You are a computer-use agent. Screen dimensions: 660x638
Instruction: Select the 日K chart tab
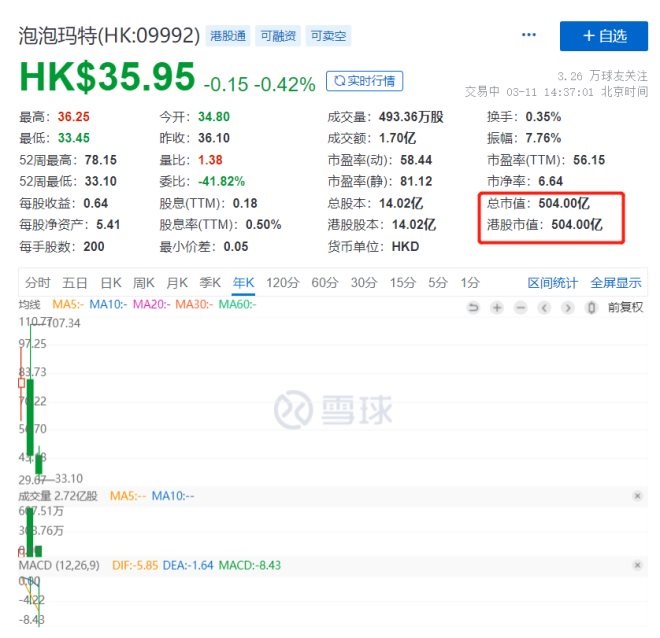coord(110,283)
